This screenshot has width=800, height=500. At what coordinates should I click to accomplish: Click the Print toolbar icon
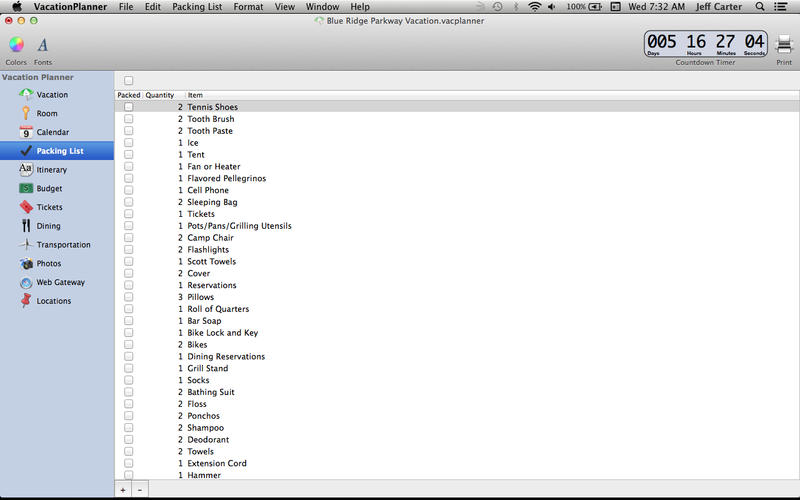click(784, 45)
